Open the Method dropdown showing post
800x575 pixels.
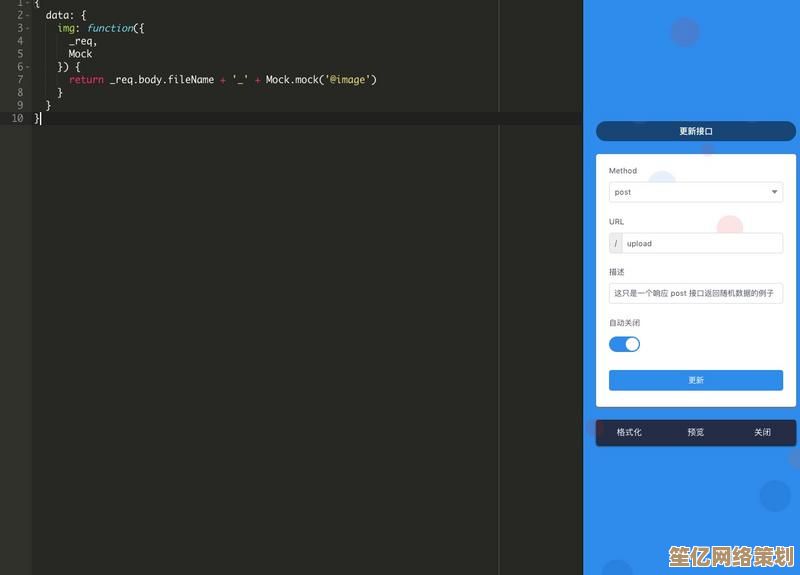(x=690, y=192)
